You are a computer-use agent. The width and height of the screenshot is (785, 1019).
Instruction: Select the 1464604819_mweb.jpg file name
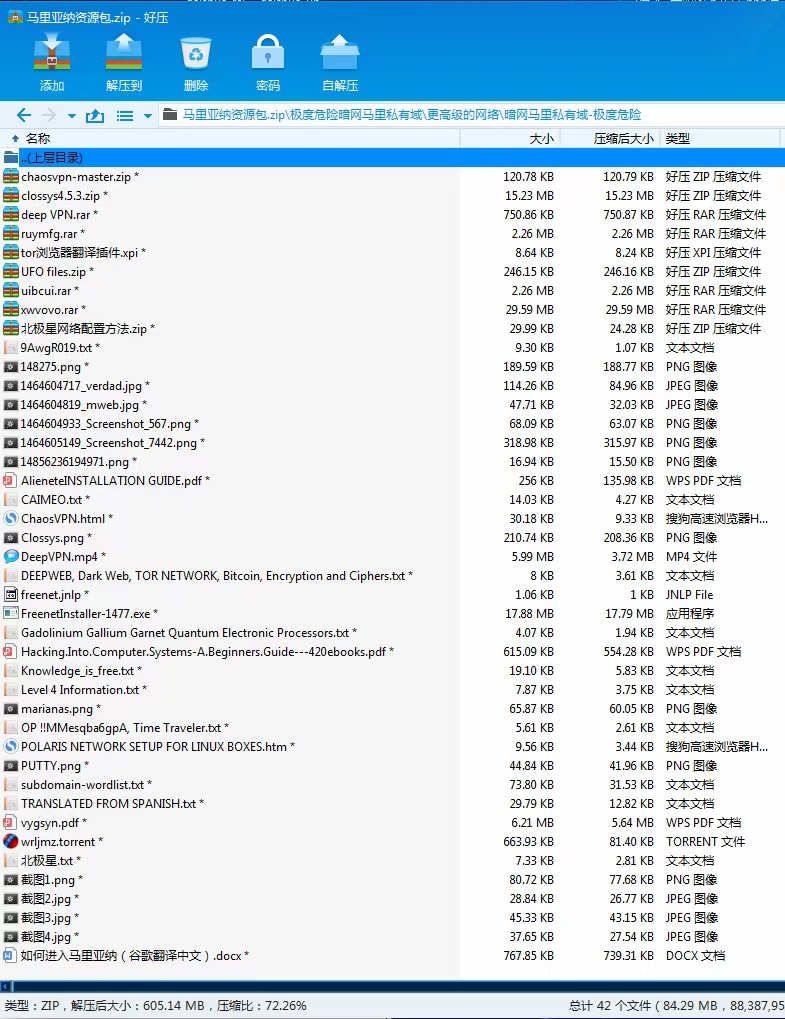[80, 404]
